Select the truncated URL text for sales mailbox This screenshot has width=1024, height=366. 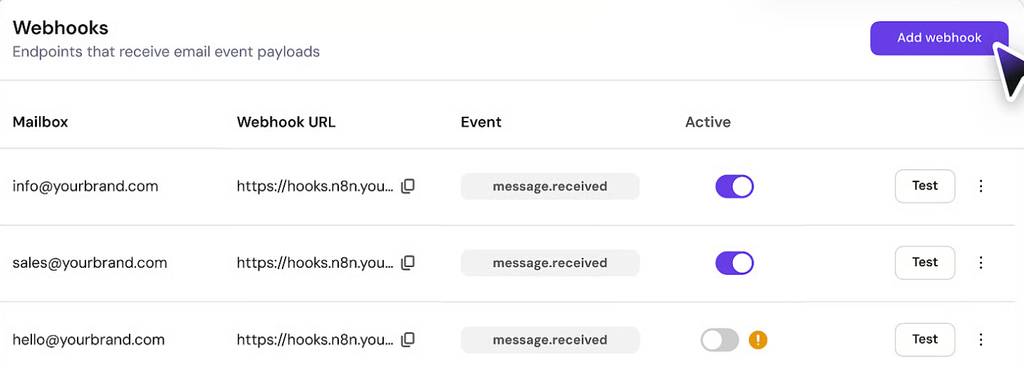pyautogui.click(x=315, y=263)
